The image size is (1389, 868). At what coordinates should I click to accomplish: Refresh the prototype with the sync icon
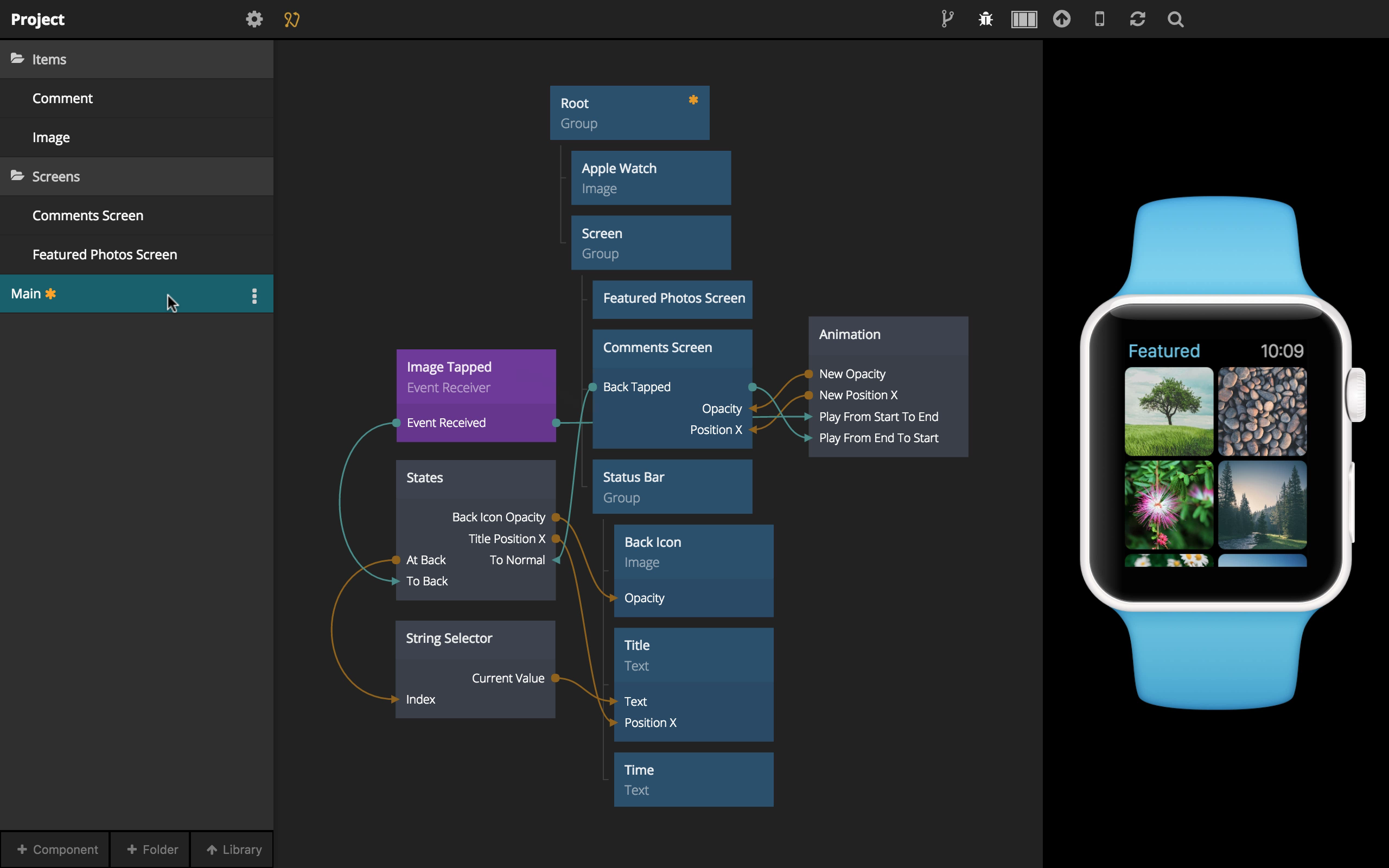tap(1138, 19)
